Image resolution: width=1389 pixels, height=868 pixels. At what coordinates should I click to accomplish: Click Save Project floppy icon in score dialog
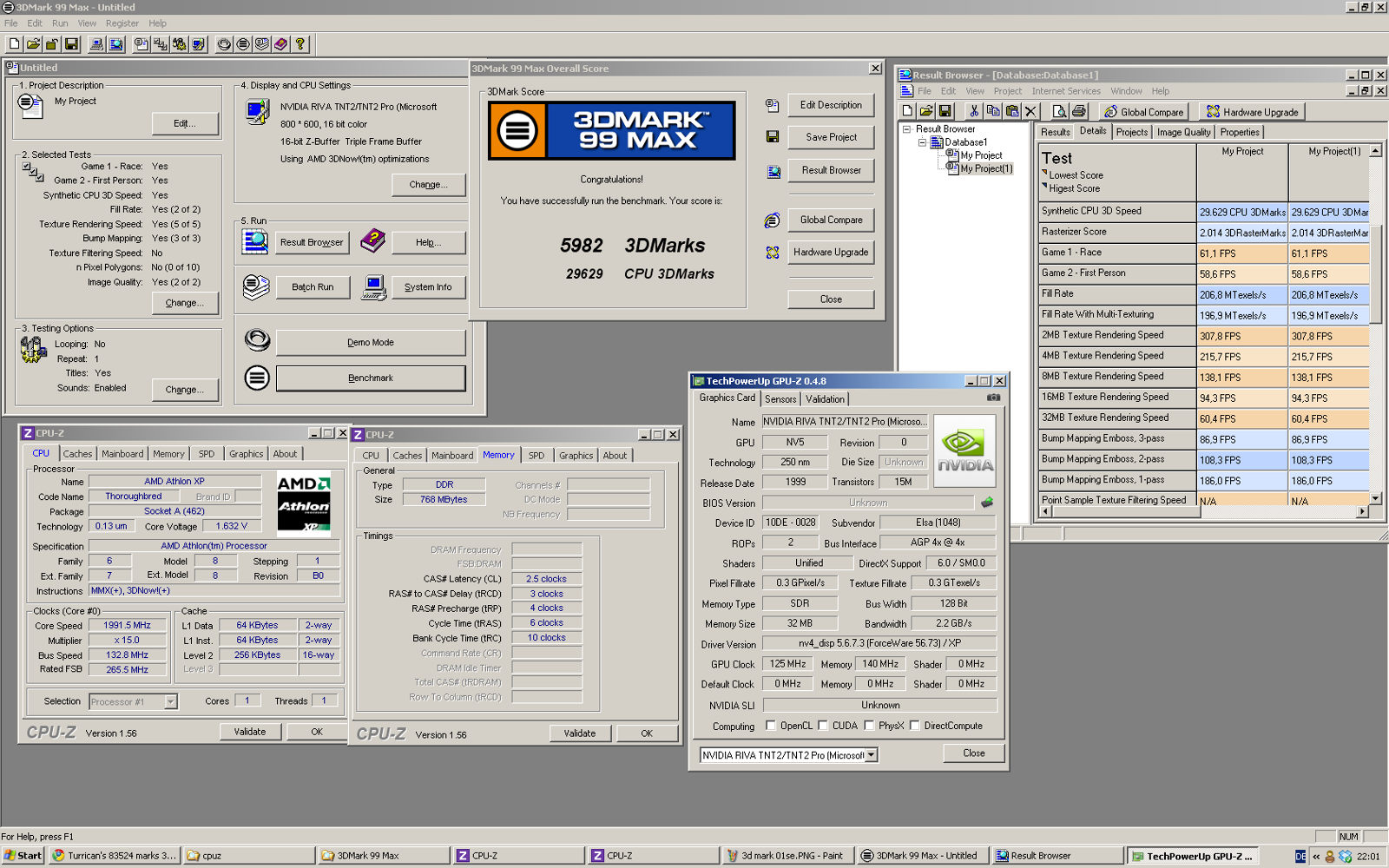[773, 136]
